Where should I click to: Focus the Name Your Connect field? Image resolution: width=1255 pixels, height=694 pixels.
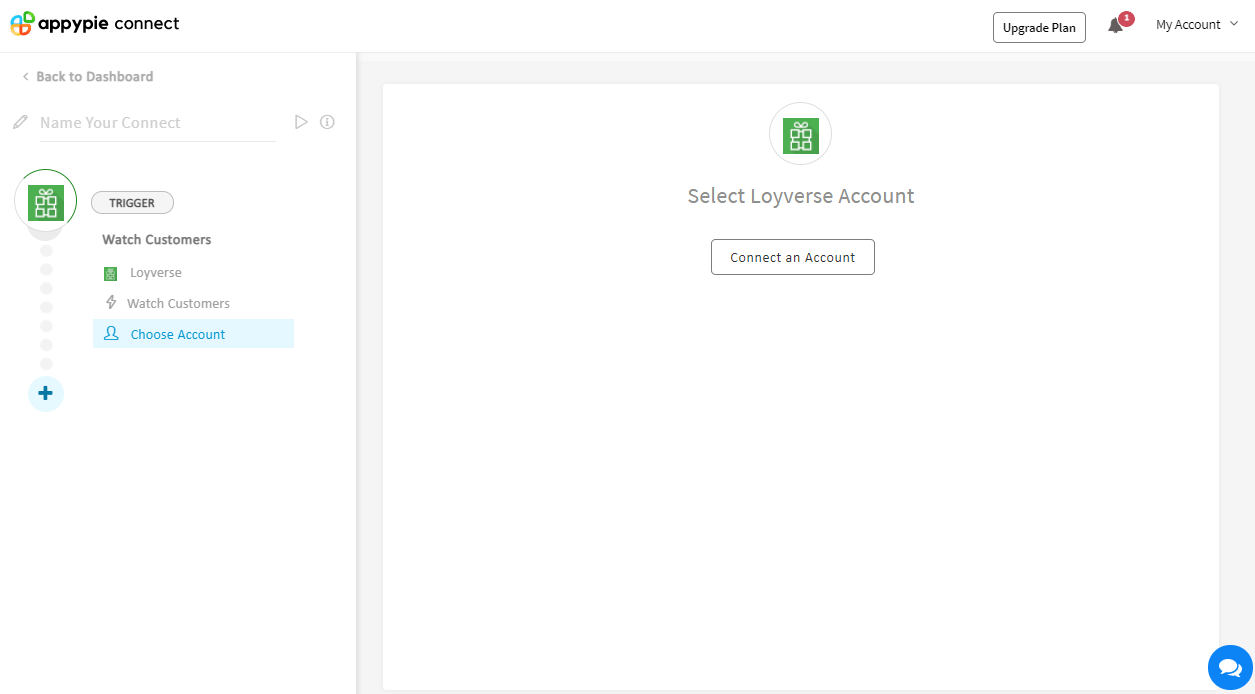click(x=156, y=123)
